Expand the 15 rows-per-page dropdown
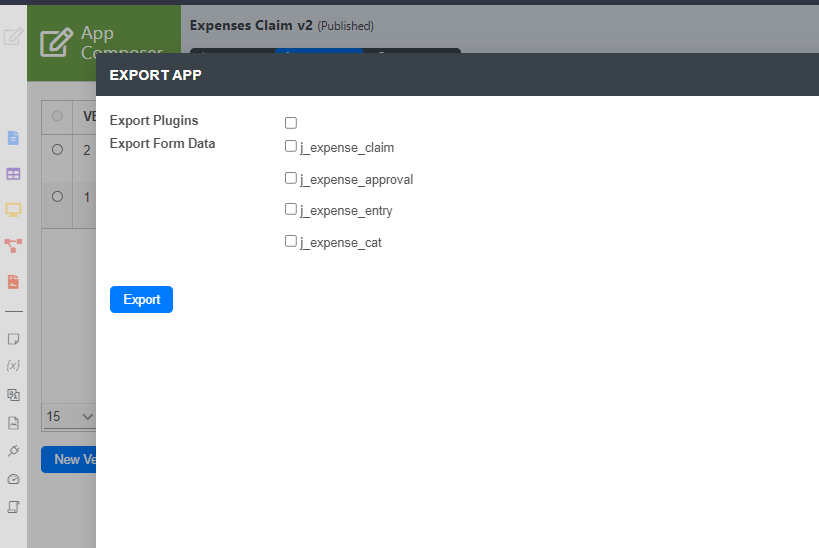This screenshot has width=819, height=548. click(69, 416)
